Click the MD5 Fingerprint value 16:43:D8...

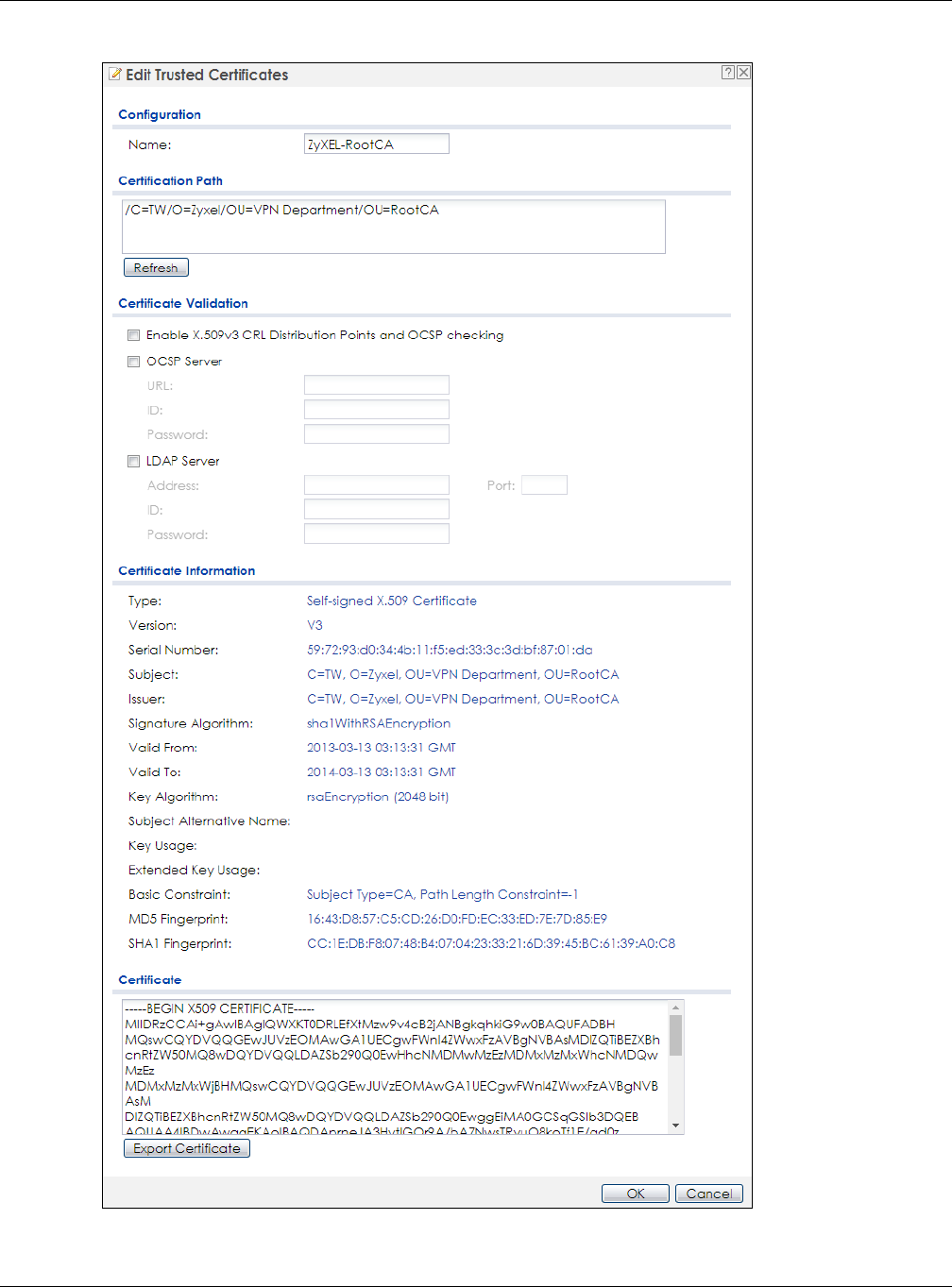pyautogui.click(x=457, y=919)
